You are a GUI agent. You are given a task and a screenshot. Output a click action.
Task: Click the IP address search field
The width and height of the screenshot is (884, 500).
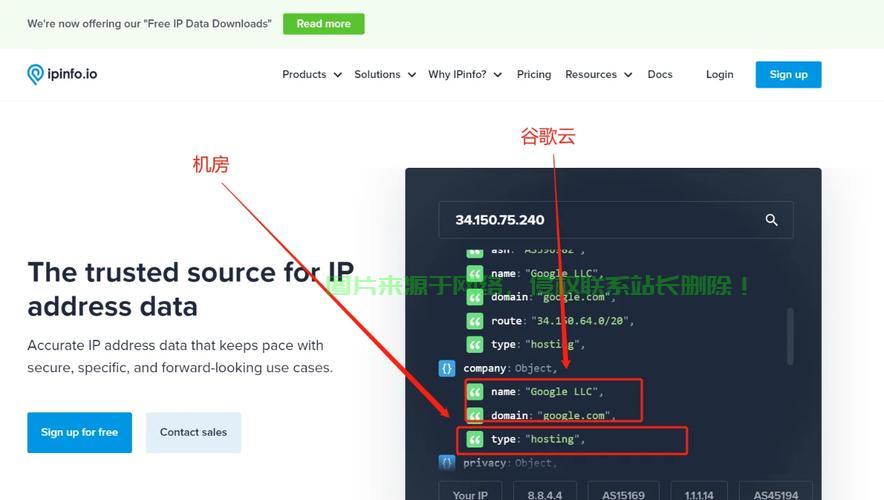(x=616, y=220)
